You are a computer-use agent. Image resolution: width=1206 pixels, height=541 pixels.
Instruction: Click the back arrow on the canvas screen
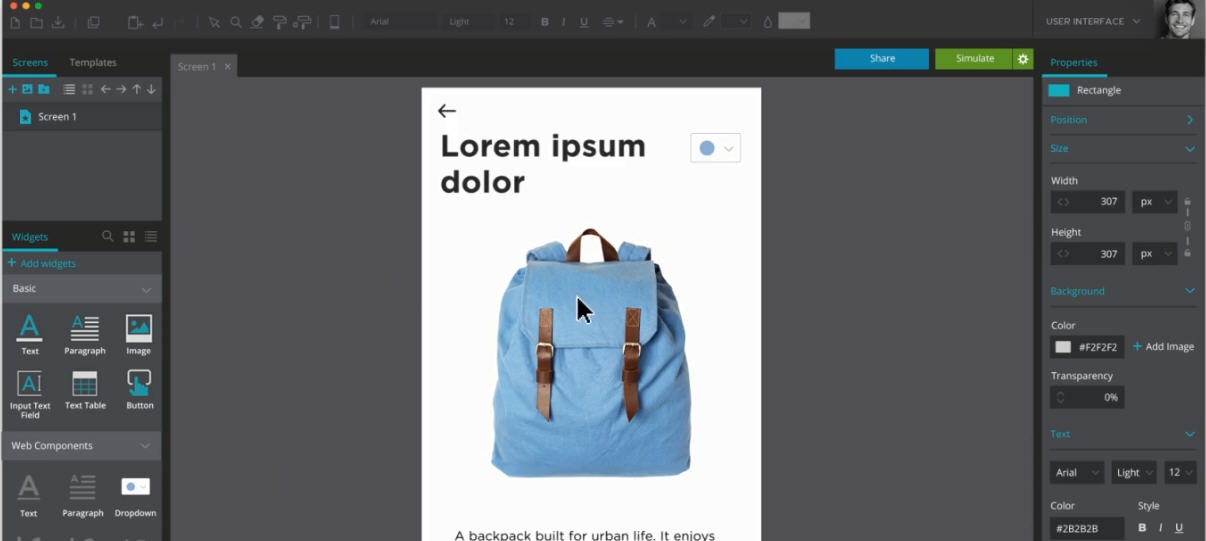447,111
